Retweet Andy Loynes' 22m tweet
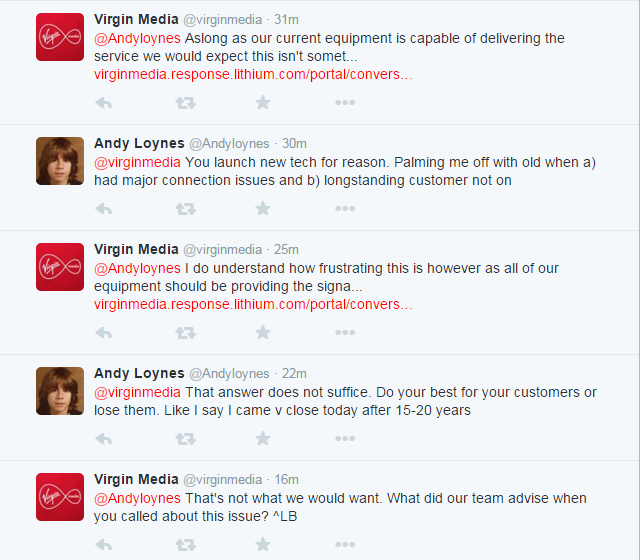 click(185, 438)
